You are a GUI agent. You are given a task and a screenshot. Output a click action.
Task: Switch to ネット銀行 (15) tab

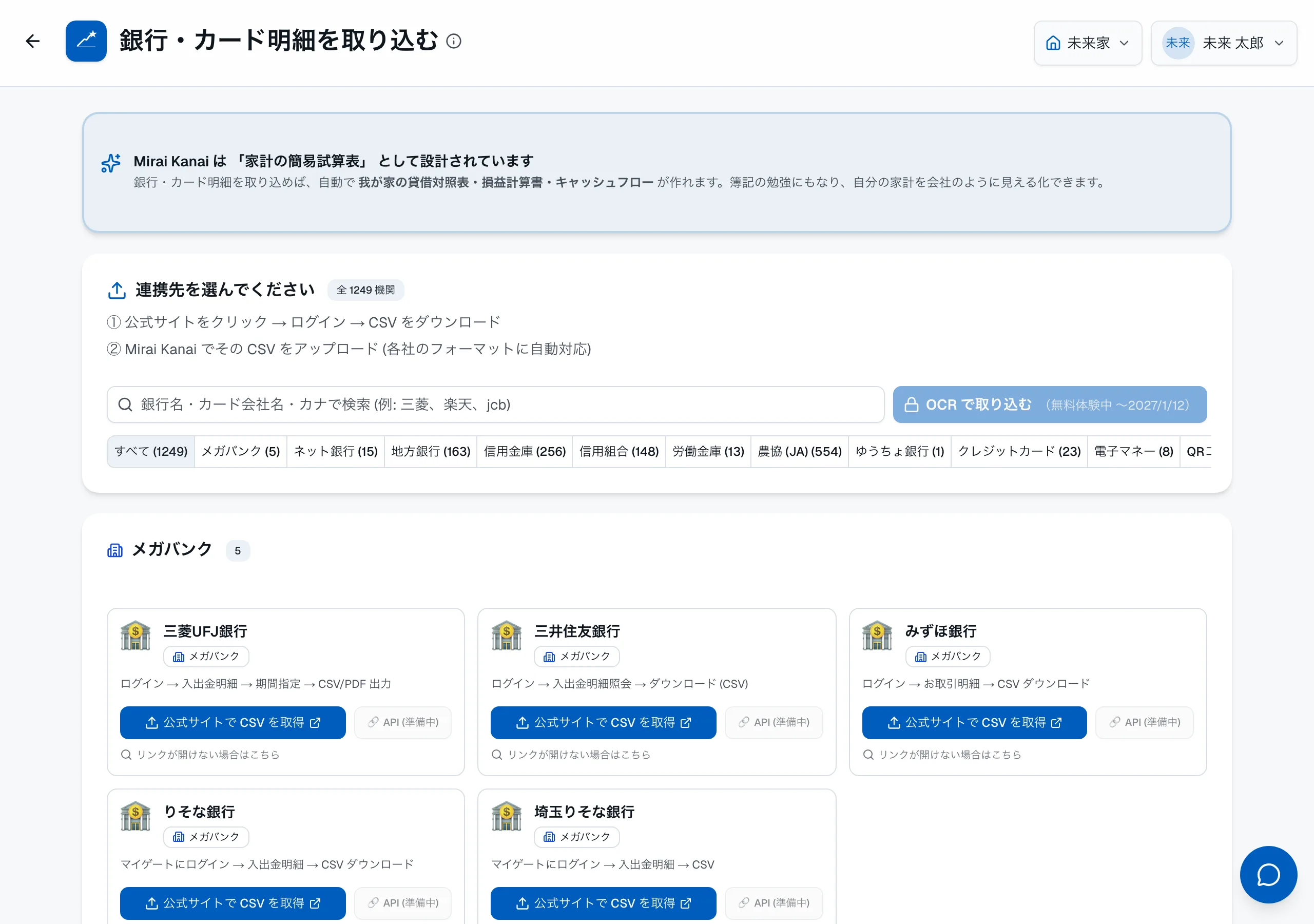click(x=336, y=452)
